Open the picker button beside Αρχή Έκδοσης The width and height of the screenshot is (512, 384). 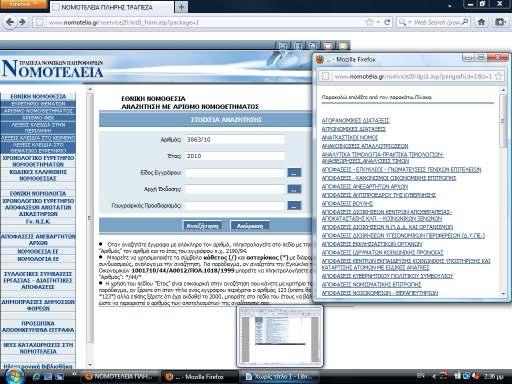[294, 189]
